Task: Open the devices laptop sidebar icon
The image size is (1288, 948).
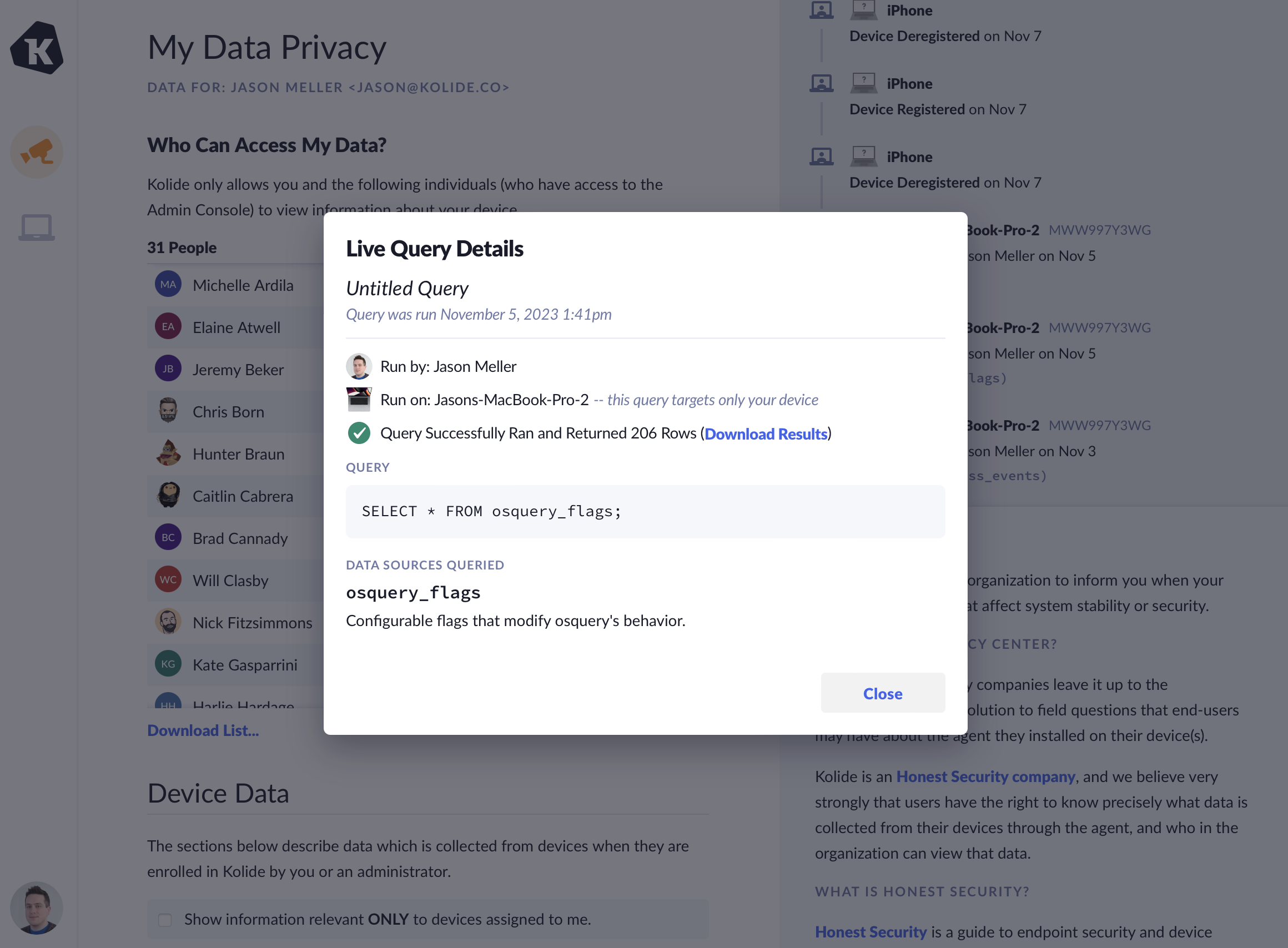Action: tap(37, 227)
